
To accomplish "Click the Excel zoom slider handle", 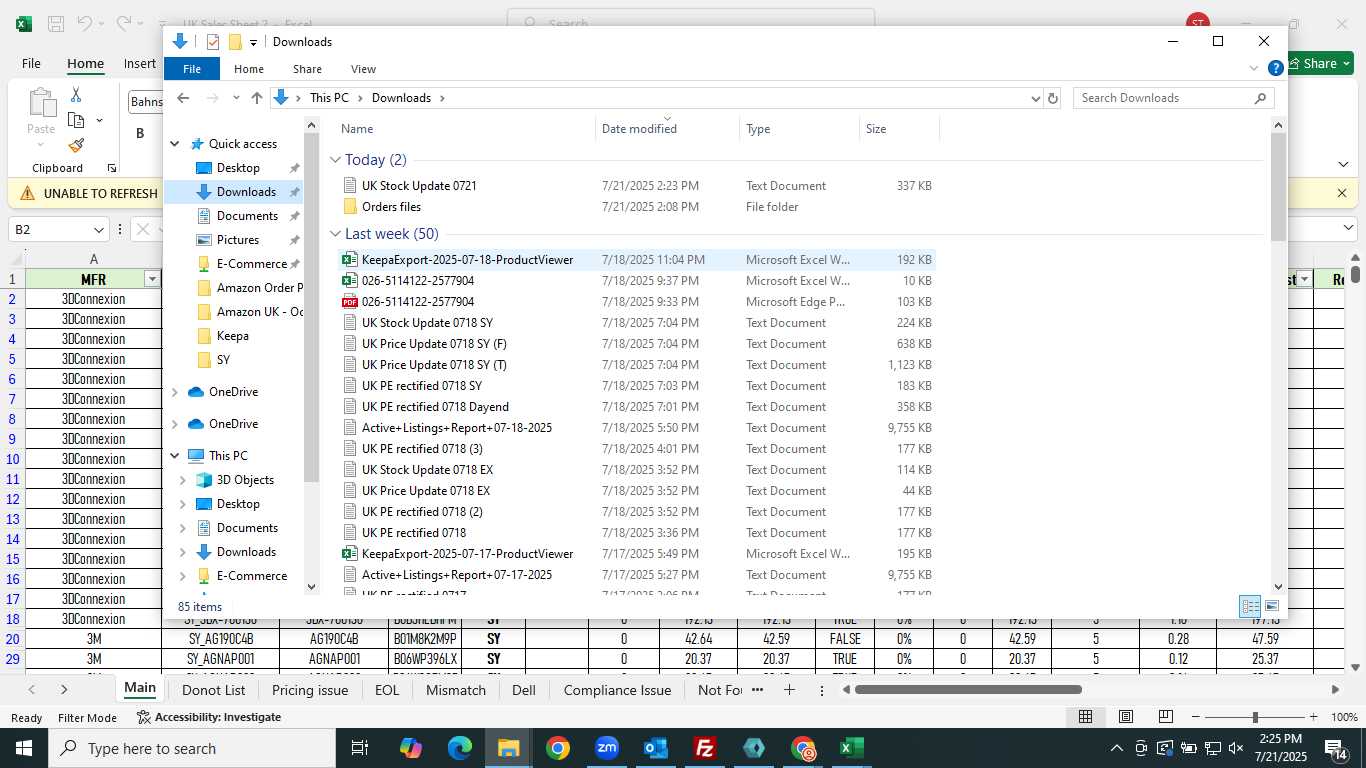I will (x=1255, y=717).
